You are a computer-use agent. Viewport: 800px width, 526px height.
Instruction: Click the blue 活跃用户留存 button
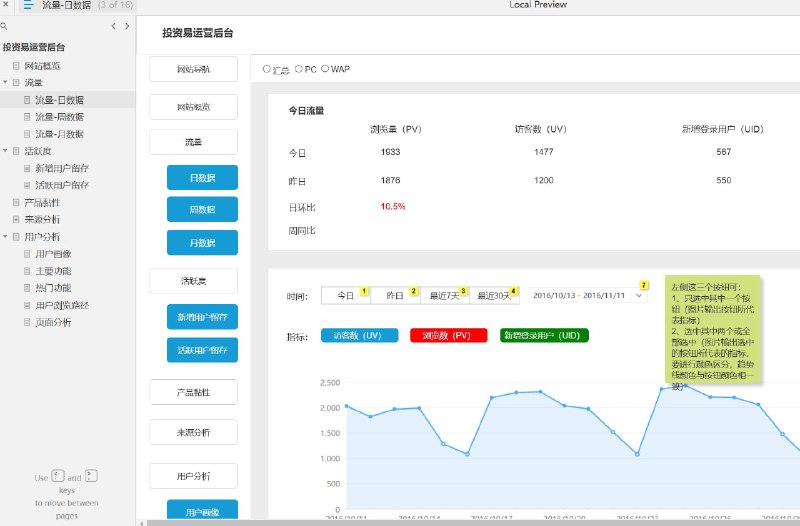(x=202, y=350)
